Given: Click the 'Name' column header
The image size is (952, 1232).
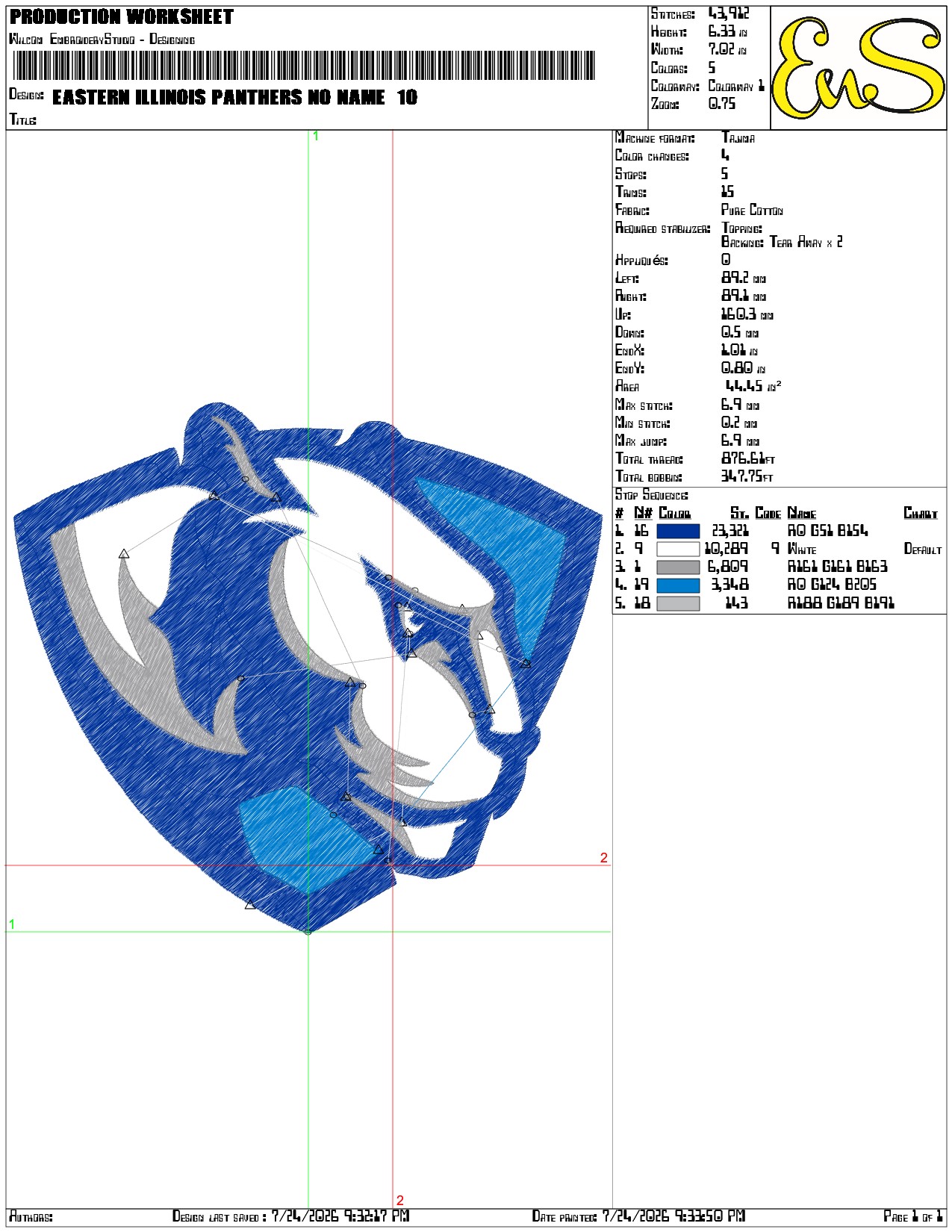Looking at the screenshot, I should (x=802, y=513).
